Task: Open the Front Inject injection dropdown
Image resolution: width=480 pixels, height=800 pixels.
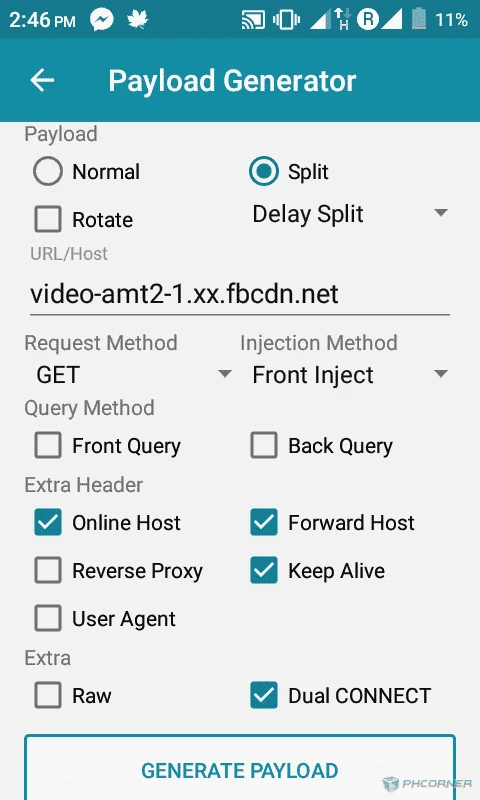Action: [x=350, y=374]
